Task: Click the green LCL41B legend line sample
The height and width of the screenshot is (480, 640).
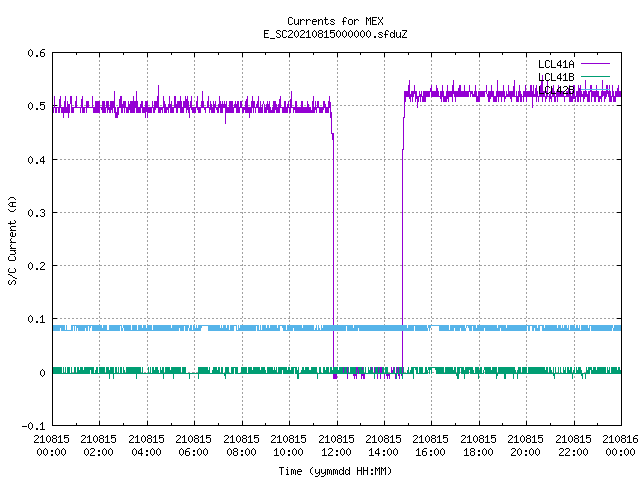Action: click(595, 76)
